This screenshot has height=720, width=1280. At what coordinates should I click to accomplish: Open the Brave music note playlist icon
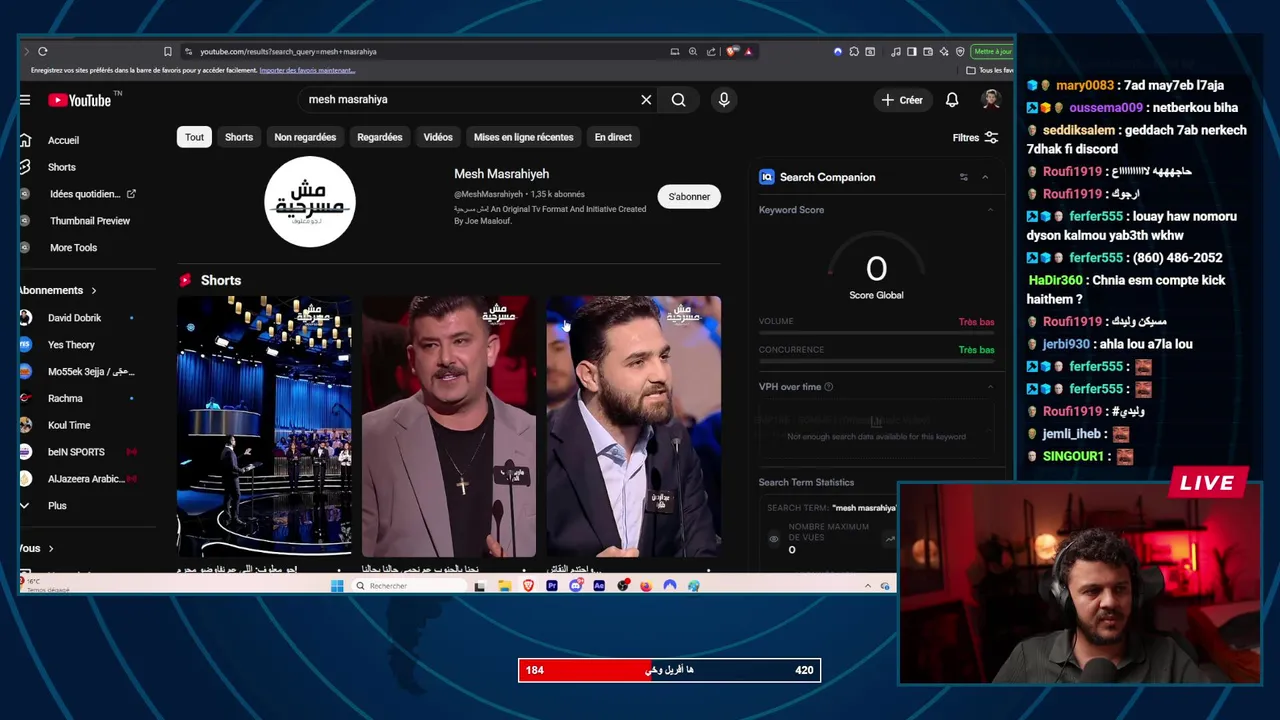(896, 51)
